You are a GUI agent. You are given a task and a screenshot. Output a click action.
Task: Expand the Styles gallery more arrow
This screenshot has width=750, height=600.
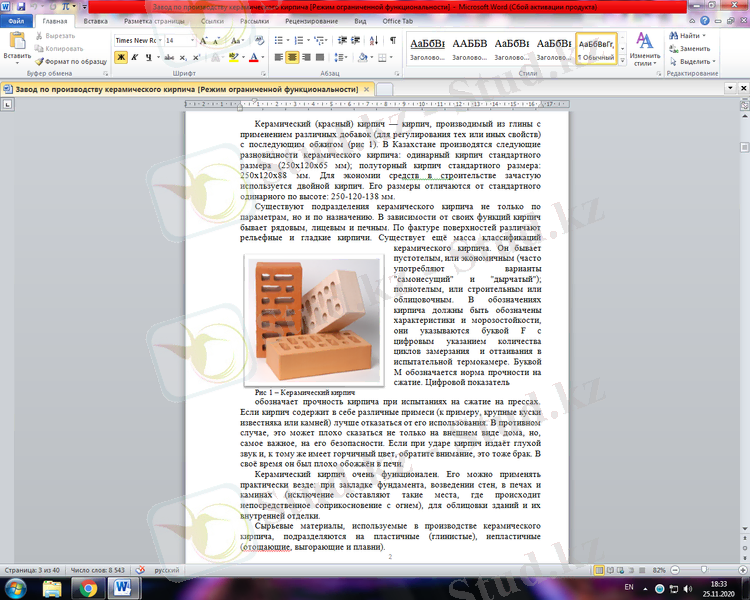(622, 61)
